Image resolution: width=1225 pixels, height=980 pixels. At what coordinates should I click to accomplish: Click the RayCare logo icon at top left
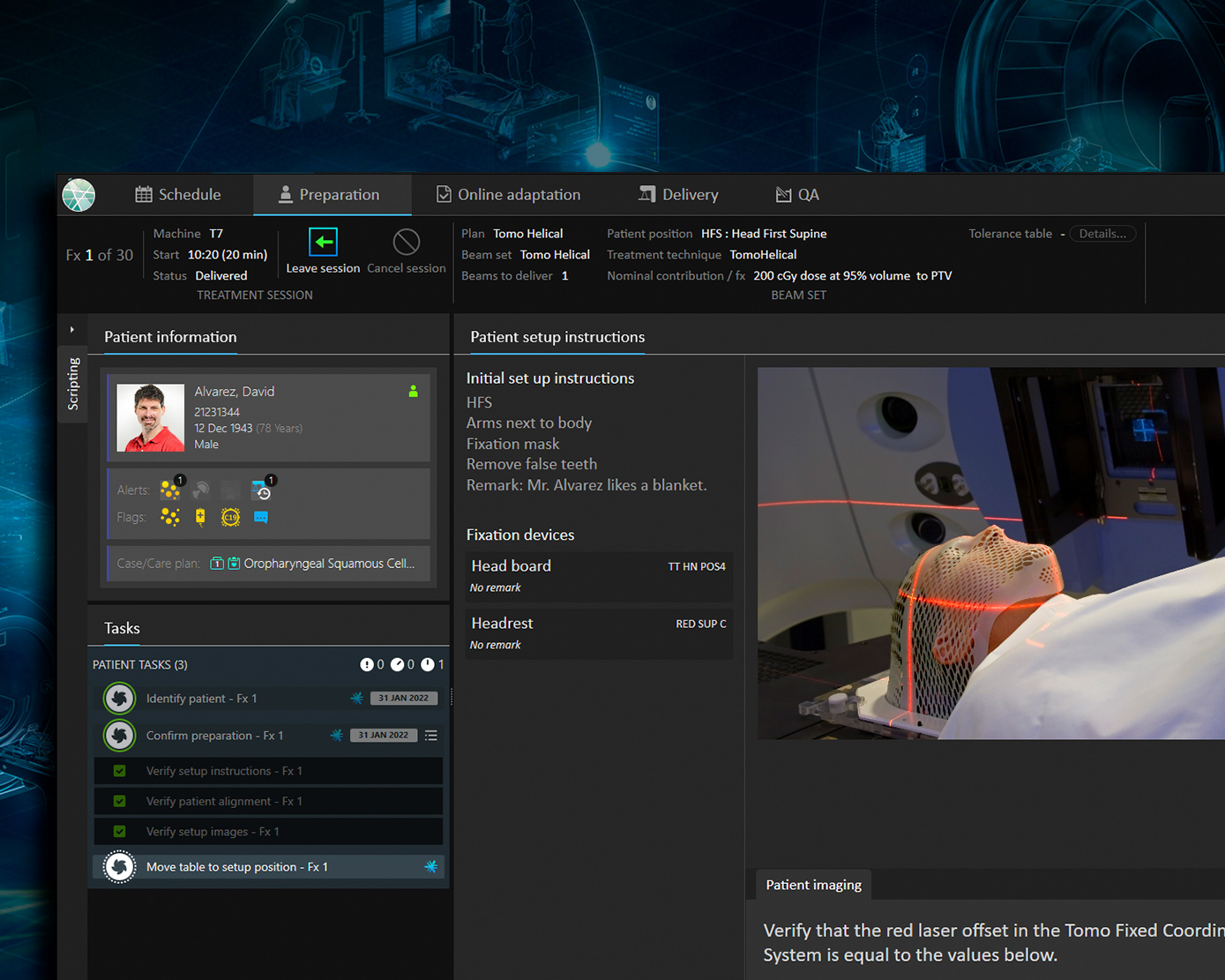pyautogui.click(x=78, y=195)
